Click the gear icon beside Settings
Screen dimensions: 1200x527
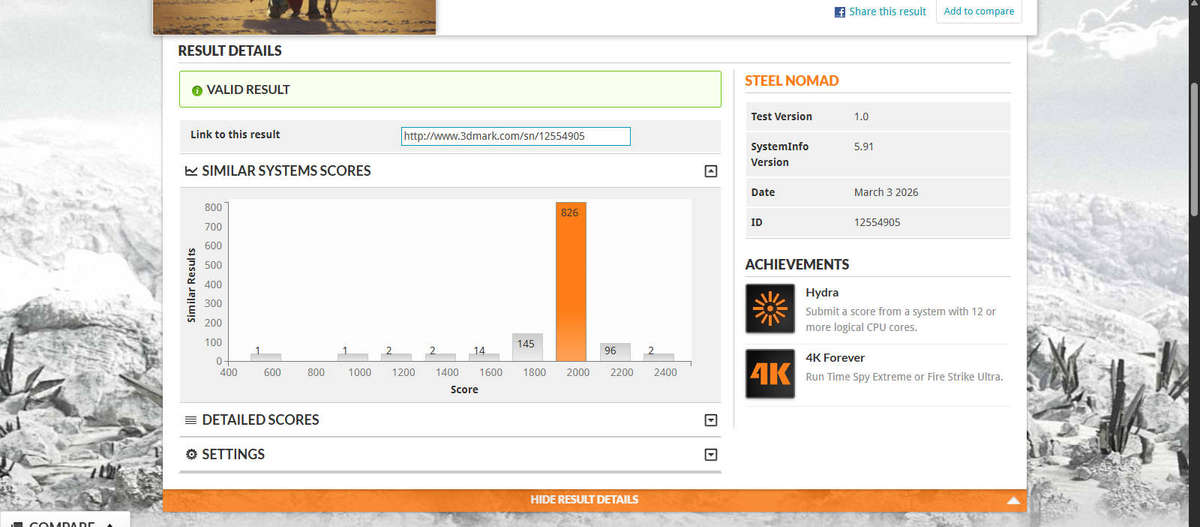tap(191, 454)
